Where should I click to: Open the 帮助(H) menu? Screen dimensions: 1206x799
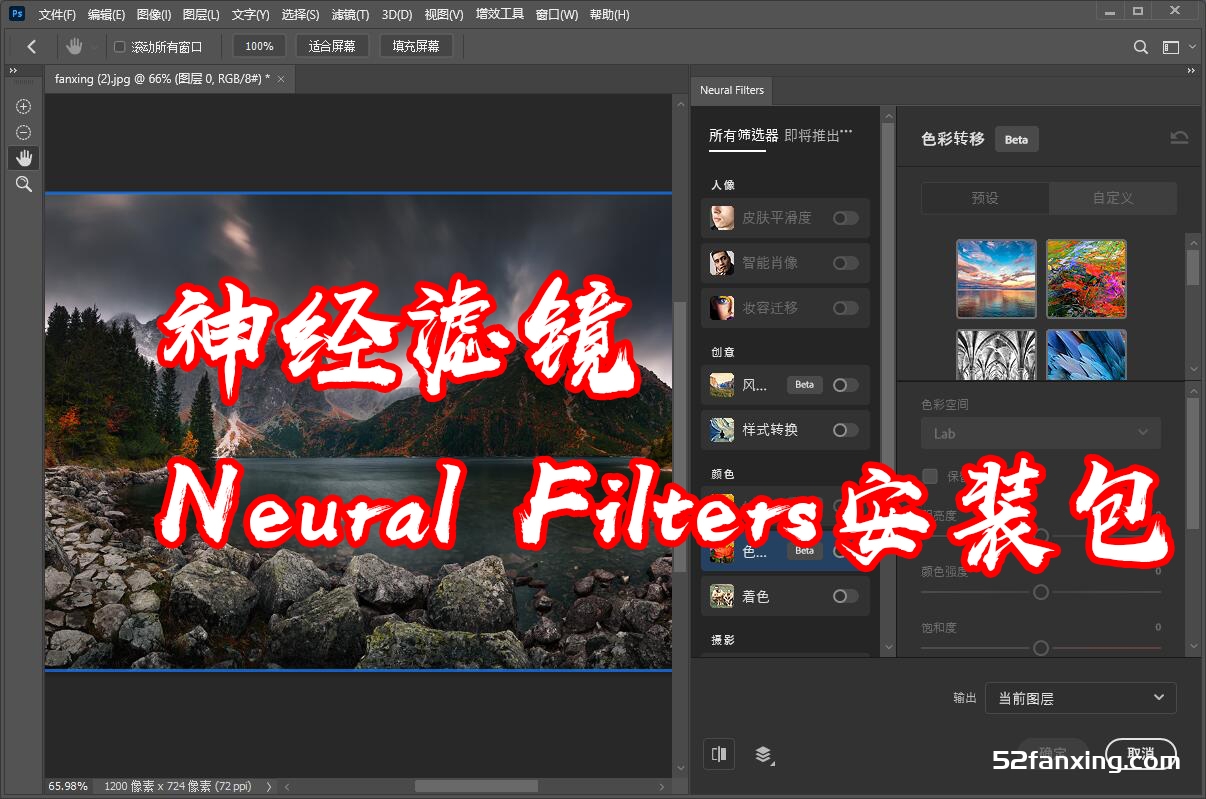[610, 15]
